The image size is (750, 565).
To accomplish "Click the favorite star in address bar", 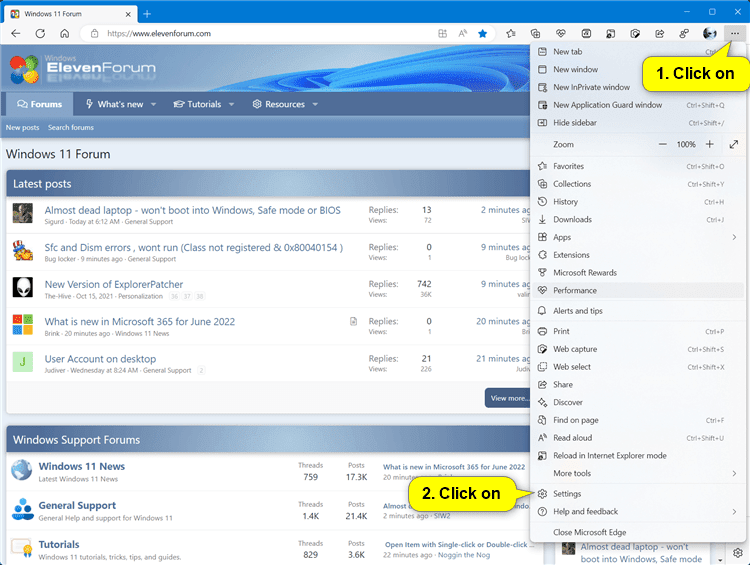I will (483, 33).
